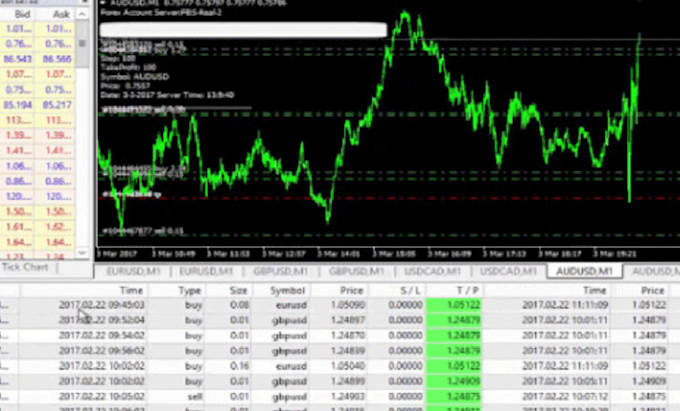Sort history by the Size column header
Screen dimensions: 680x411
coord(239,290)
